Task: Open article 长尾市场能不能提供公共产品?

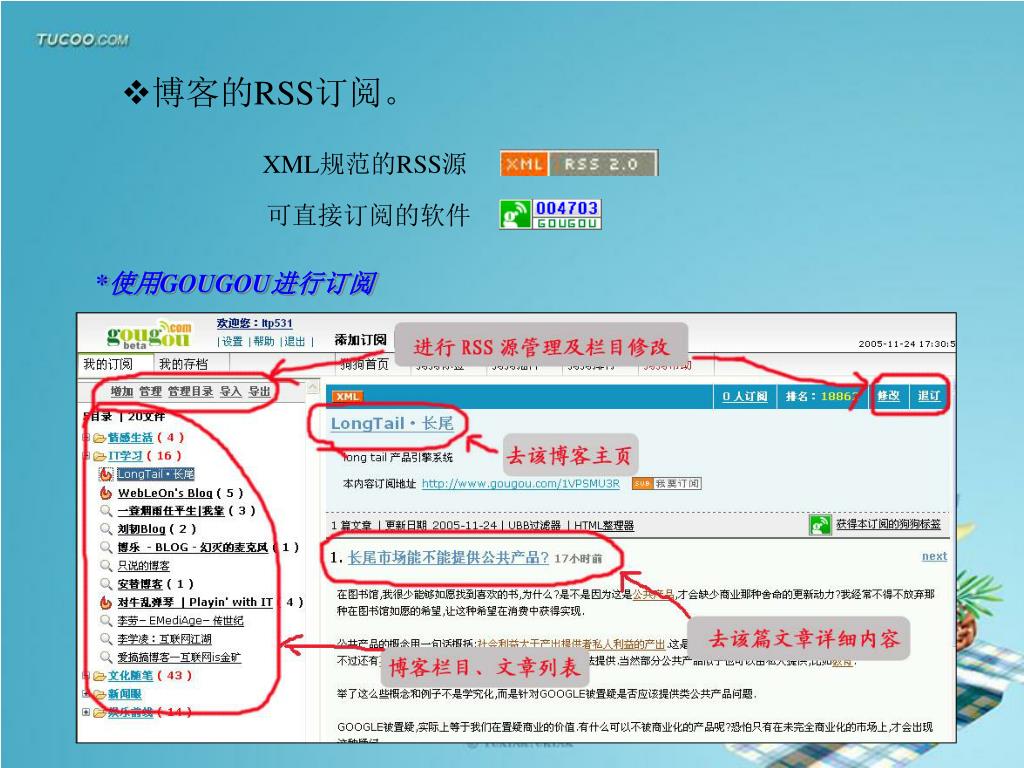Action: [x=448, y=558]
